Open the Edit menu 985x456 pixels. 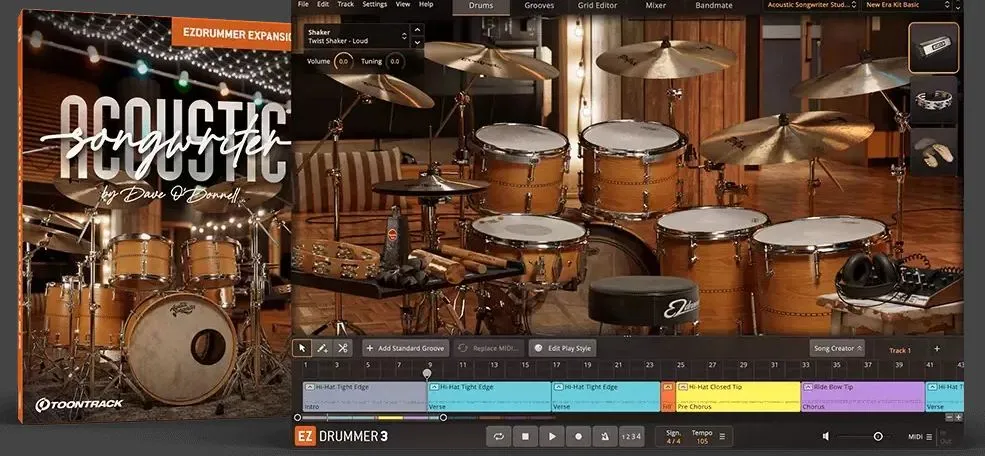323,4
